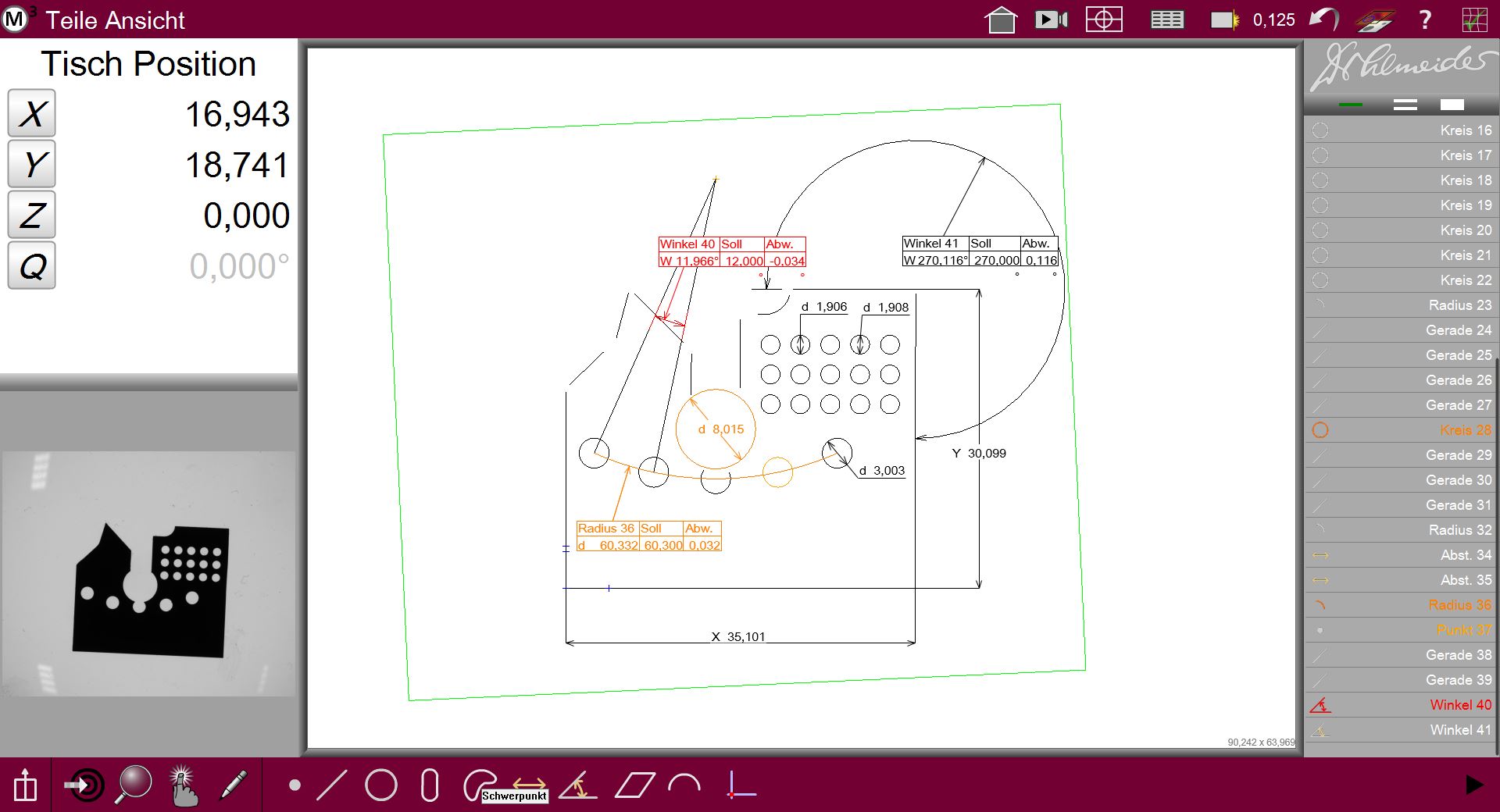Open help with the question mark

[1425, 20]
